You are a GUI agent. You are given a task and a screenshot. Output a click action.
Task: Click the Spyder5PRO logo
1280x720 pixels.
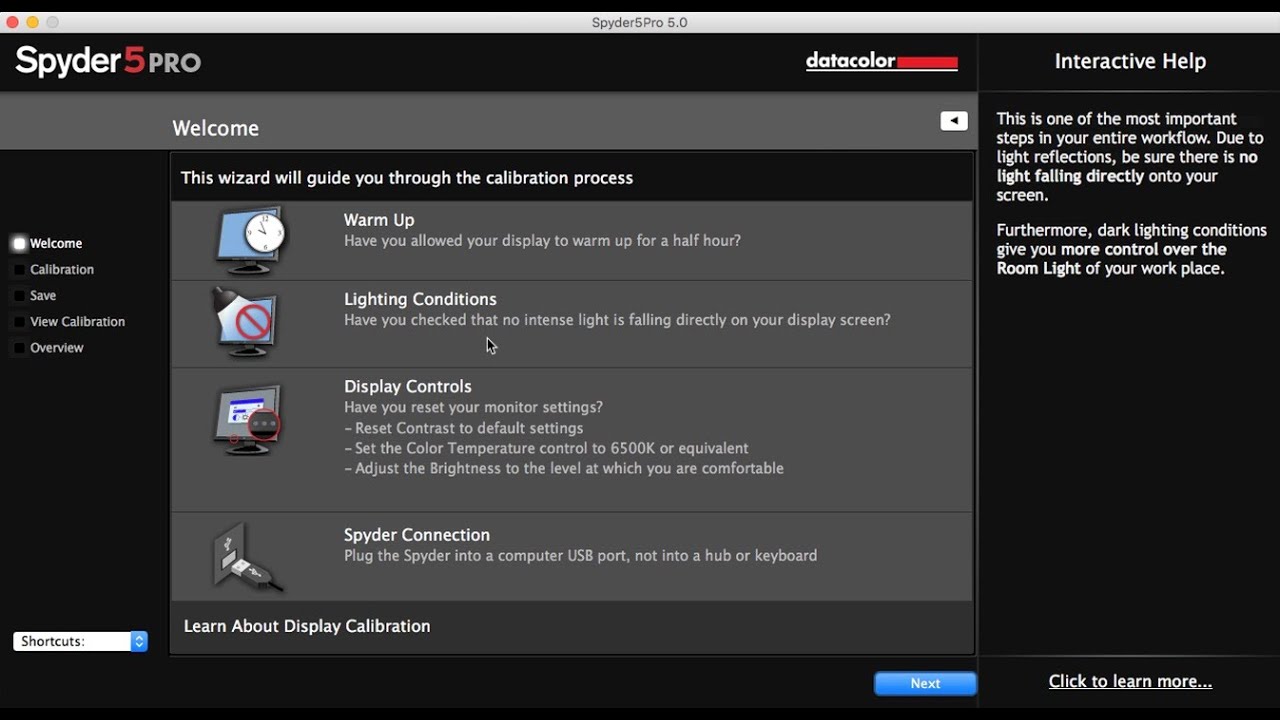(108, 61)
